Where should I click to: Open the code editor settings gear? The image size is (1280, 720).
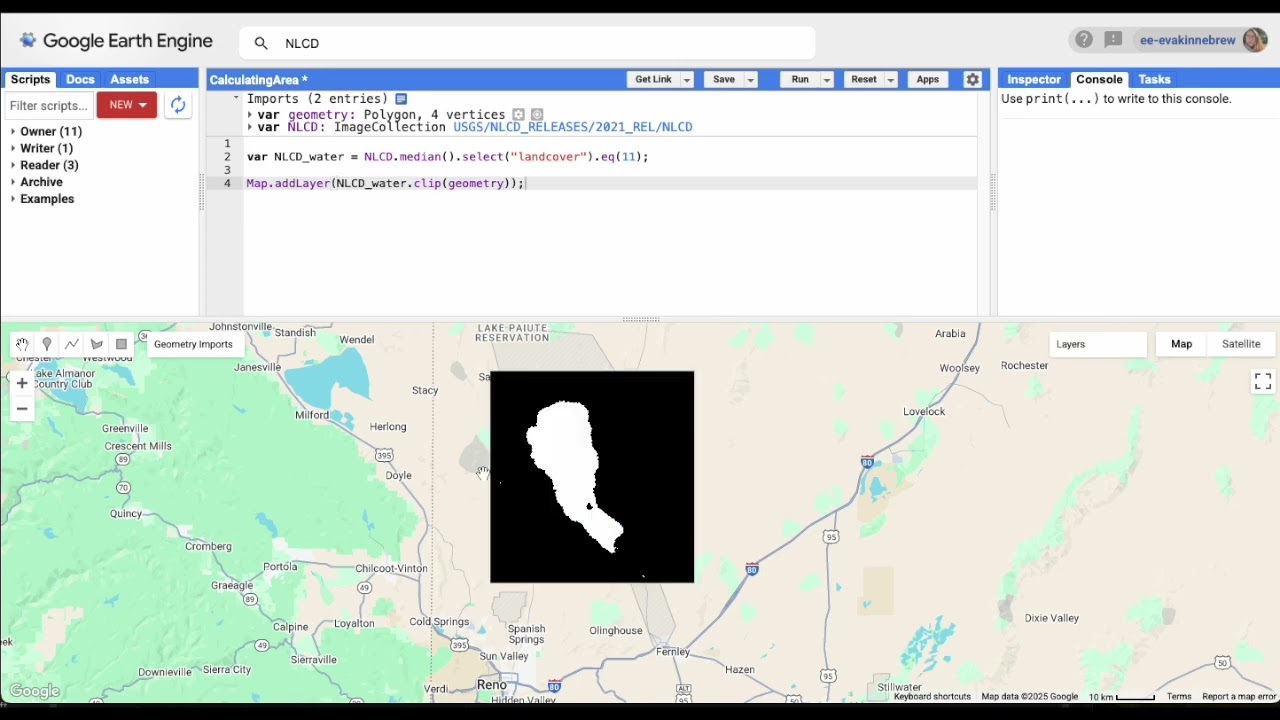972,80
